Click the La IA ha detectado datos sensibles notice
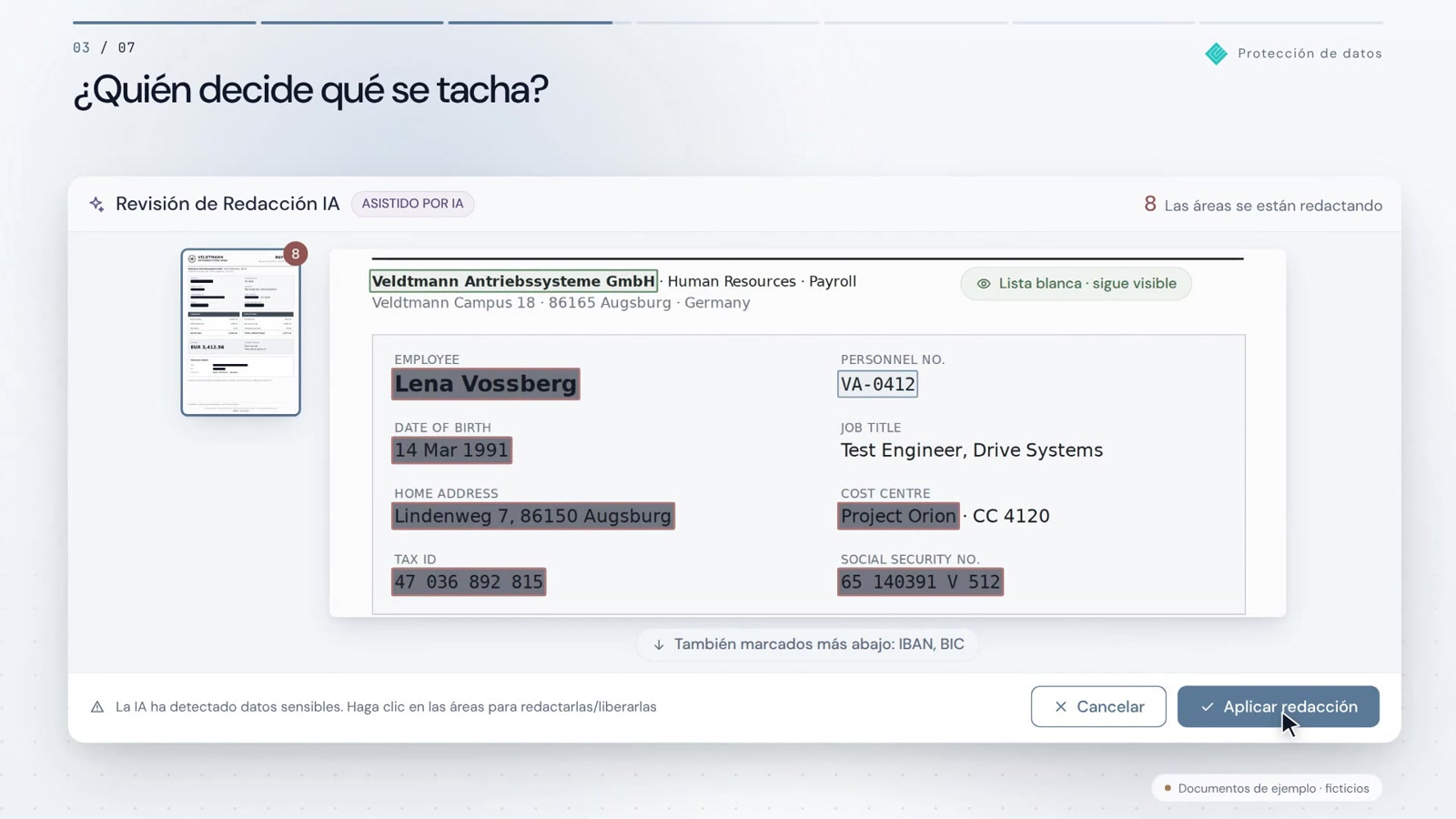This screenshot has height=819, width=1456. (x=386, y=707)
